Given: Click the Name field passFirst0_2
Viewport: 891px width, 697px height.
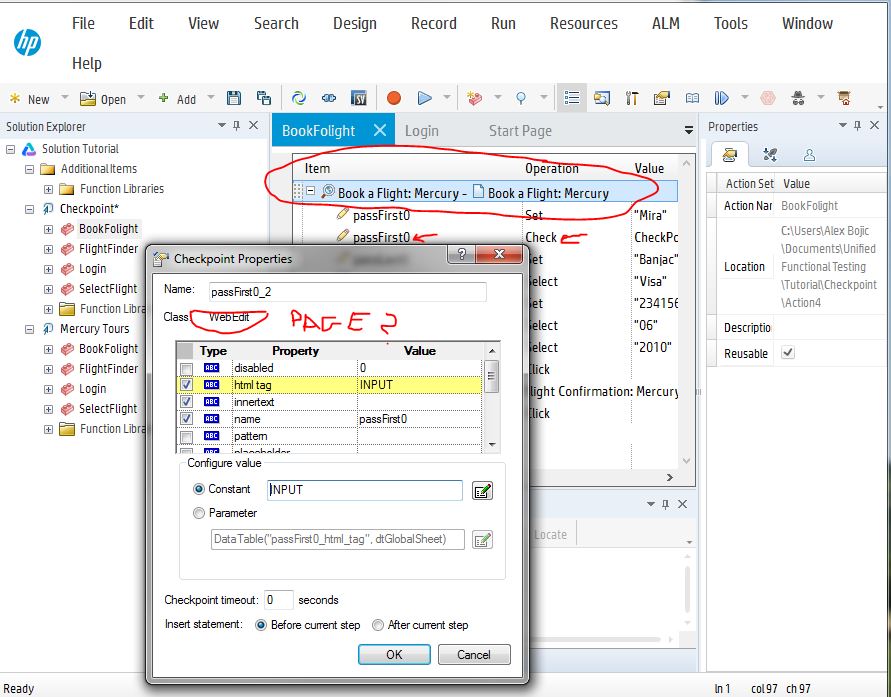Looking at the screenshot, I should 348,292.
